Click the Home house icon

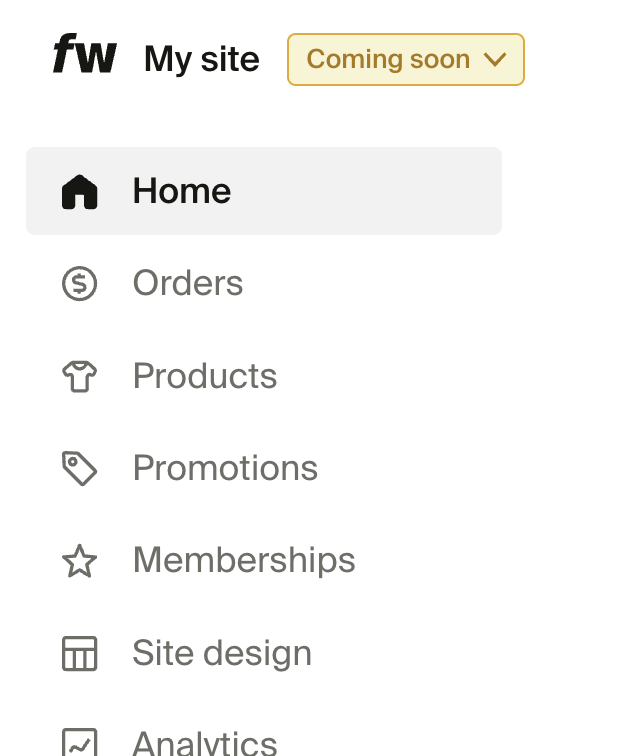80,192
